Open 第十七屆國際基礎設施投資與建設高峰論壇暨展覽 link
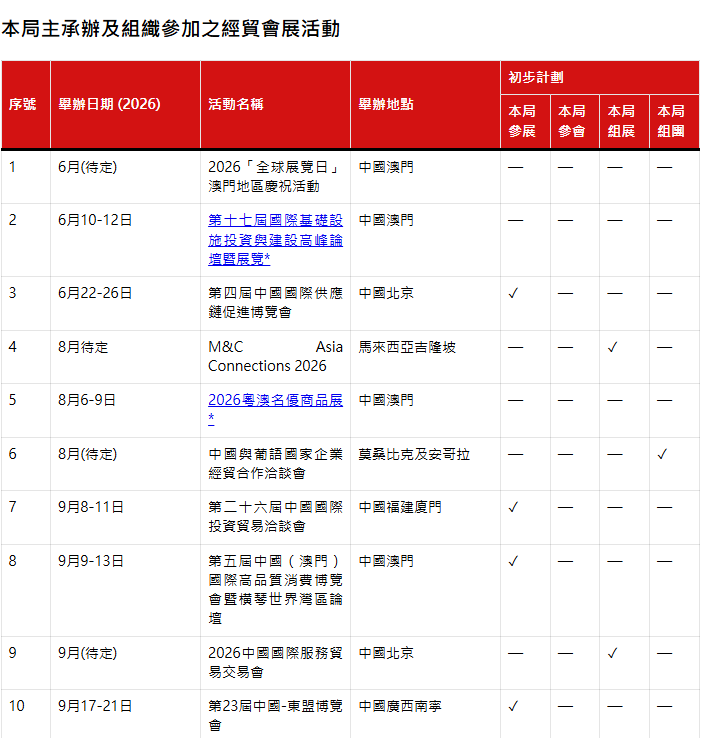The width and height of the screenshot is (703, 738). pyautogui.click(x=275, y=240)
